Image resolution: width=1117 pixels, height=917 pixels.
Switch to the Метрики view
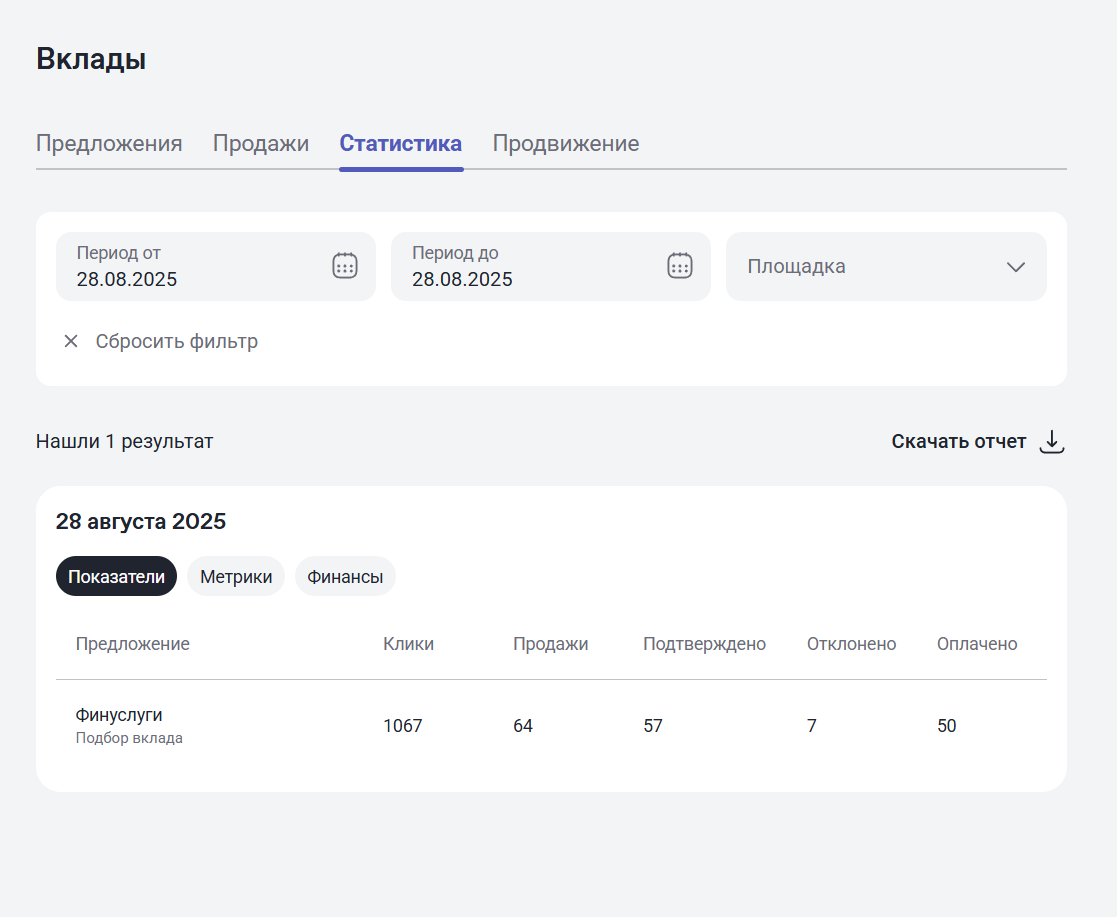(x=236, y=576)
